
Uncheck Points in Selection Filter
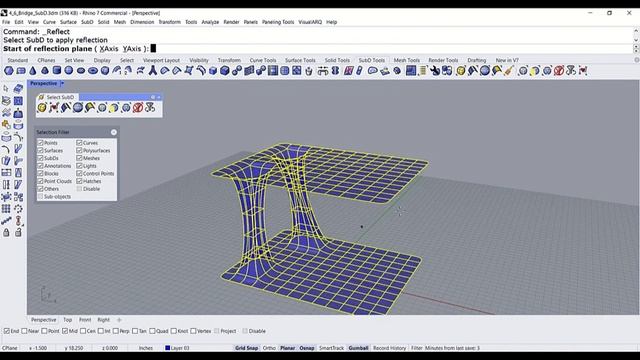click(40, 143)
